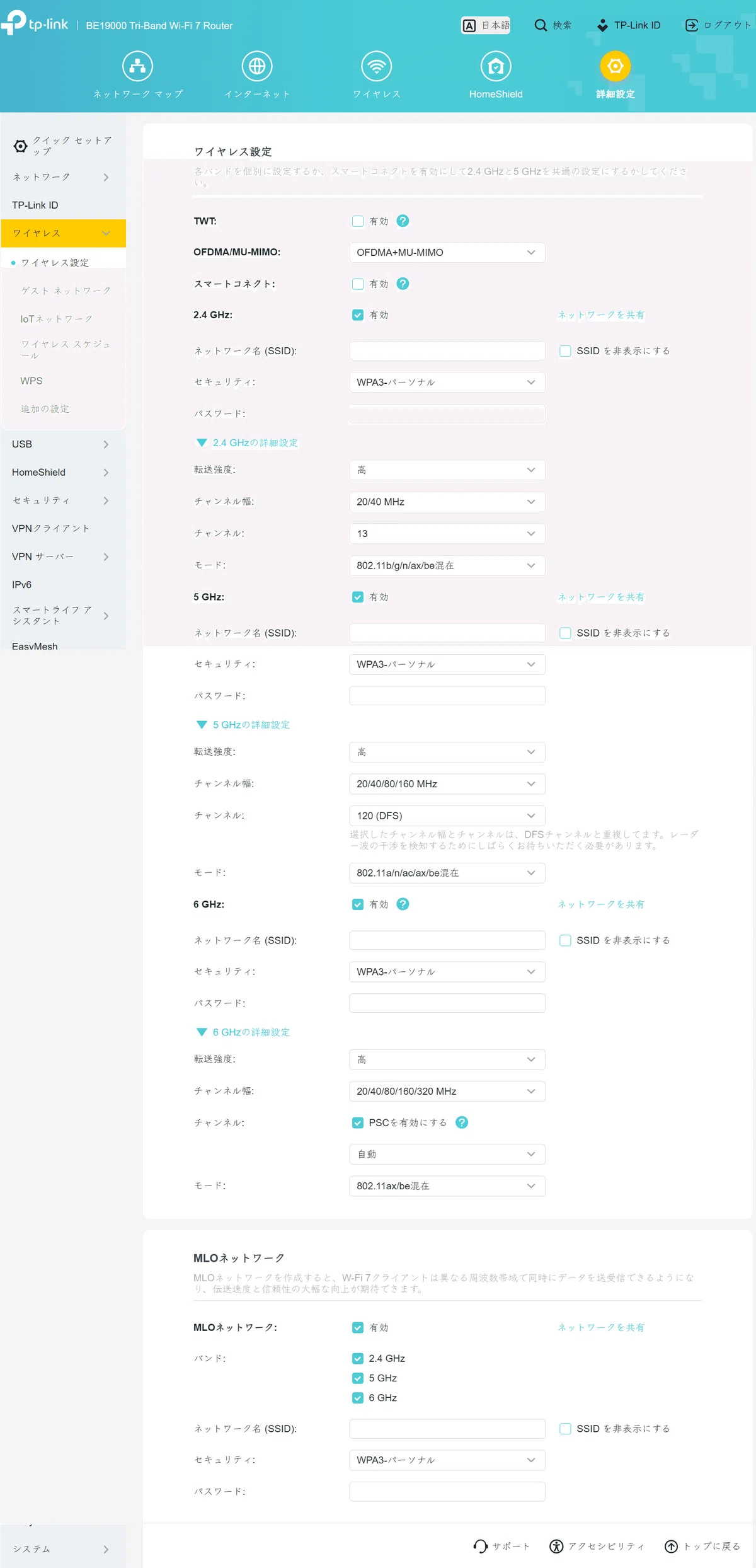Open the ワイヤレス Wi-Fi icon
This screenshot has width=756, height=1568.
(377, 66)
